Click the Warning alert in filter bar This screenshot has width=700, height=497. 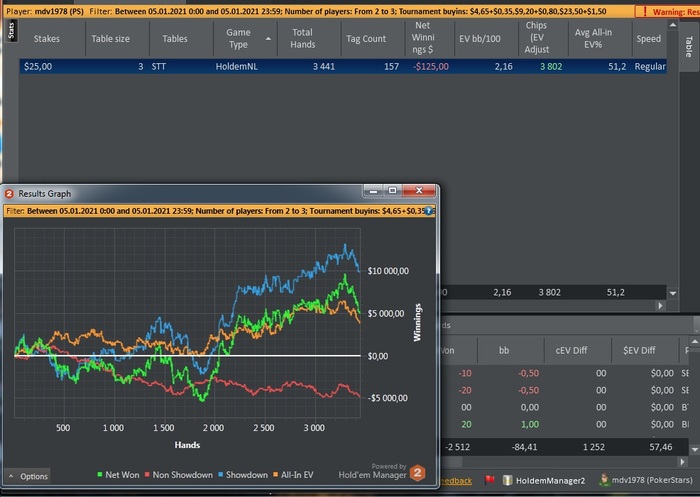(x=667, y=12)
